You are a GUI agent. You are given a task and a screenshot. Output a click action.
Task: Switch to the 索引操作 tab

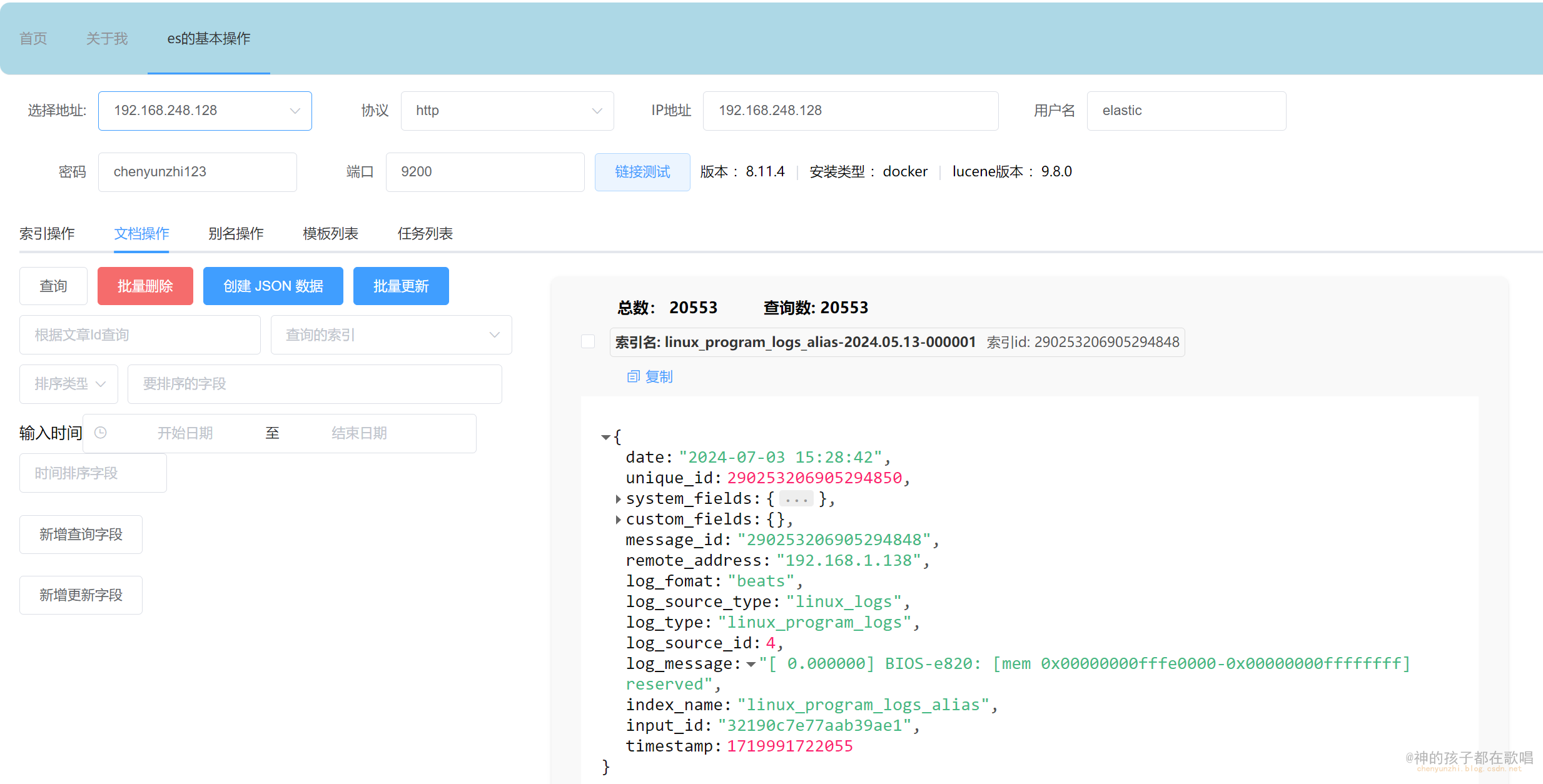(47, 234)
